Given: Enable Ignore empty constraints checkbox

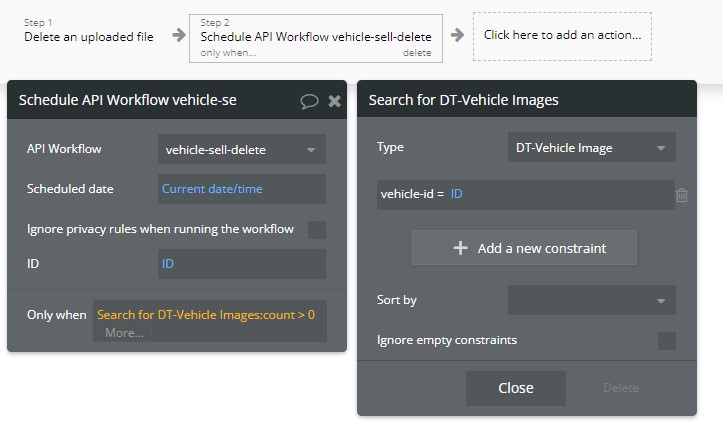Looking at the screenshot, I should pyautogui.click(x=666, y=341).
